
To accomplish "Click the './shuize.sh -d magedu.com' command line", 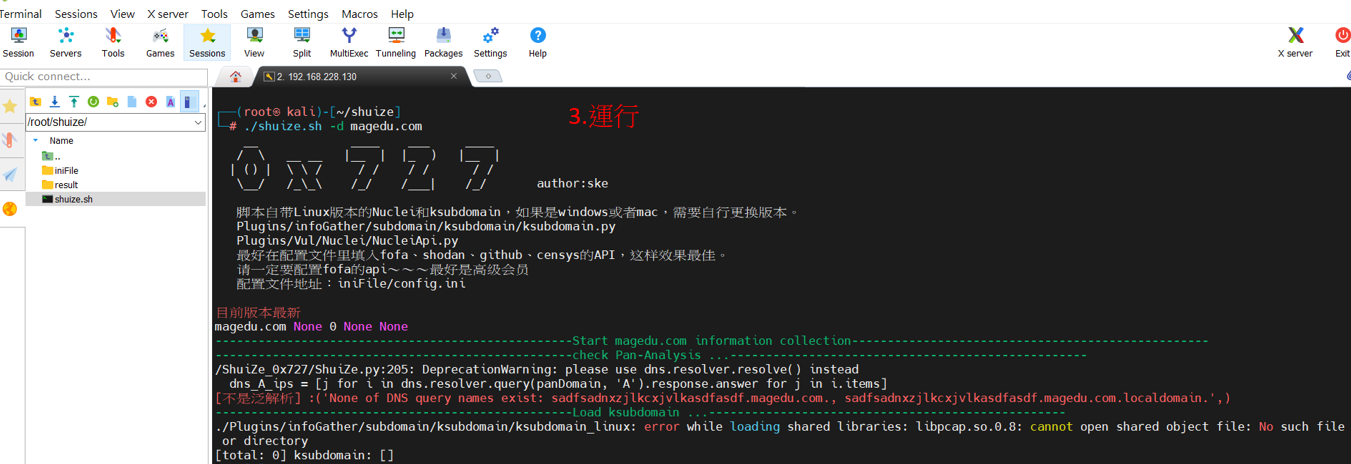I will tap(333, 126).
